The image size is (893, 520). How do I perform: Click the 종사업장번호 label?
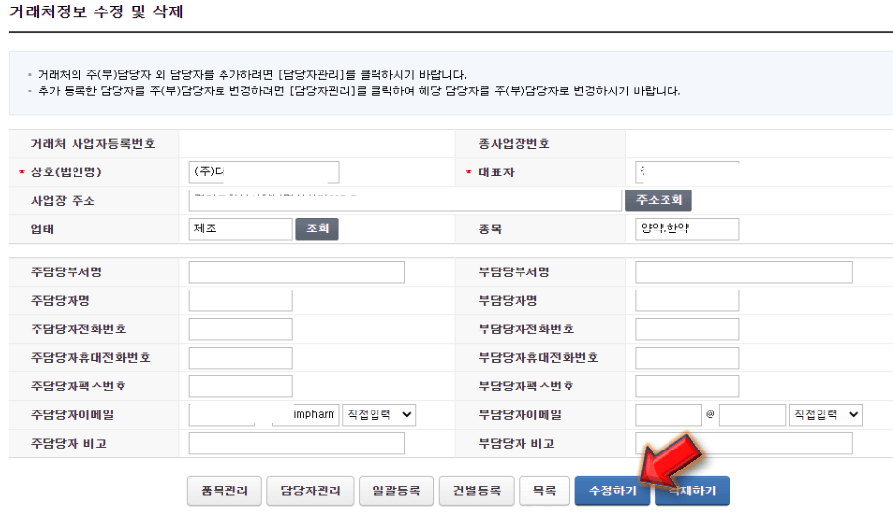(514, 144)
